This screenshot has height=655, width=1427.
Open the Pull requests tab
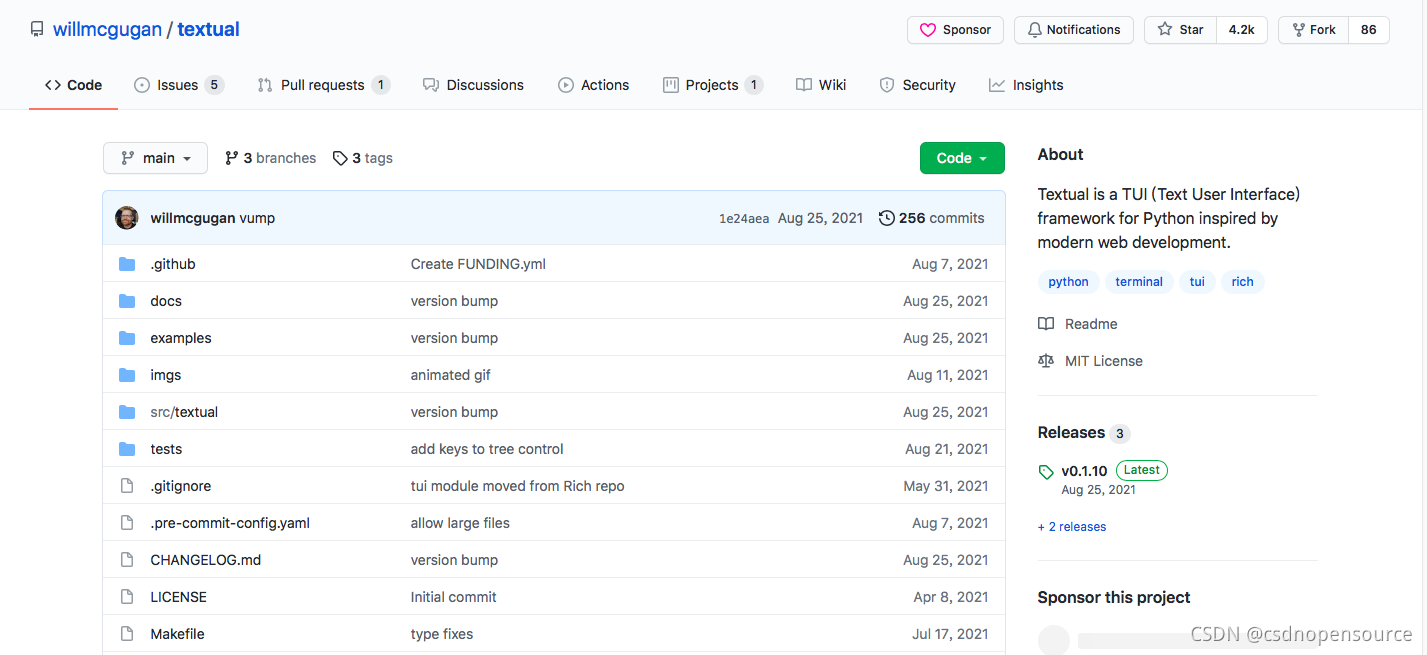[323, 85]
